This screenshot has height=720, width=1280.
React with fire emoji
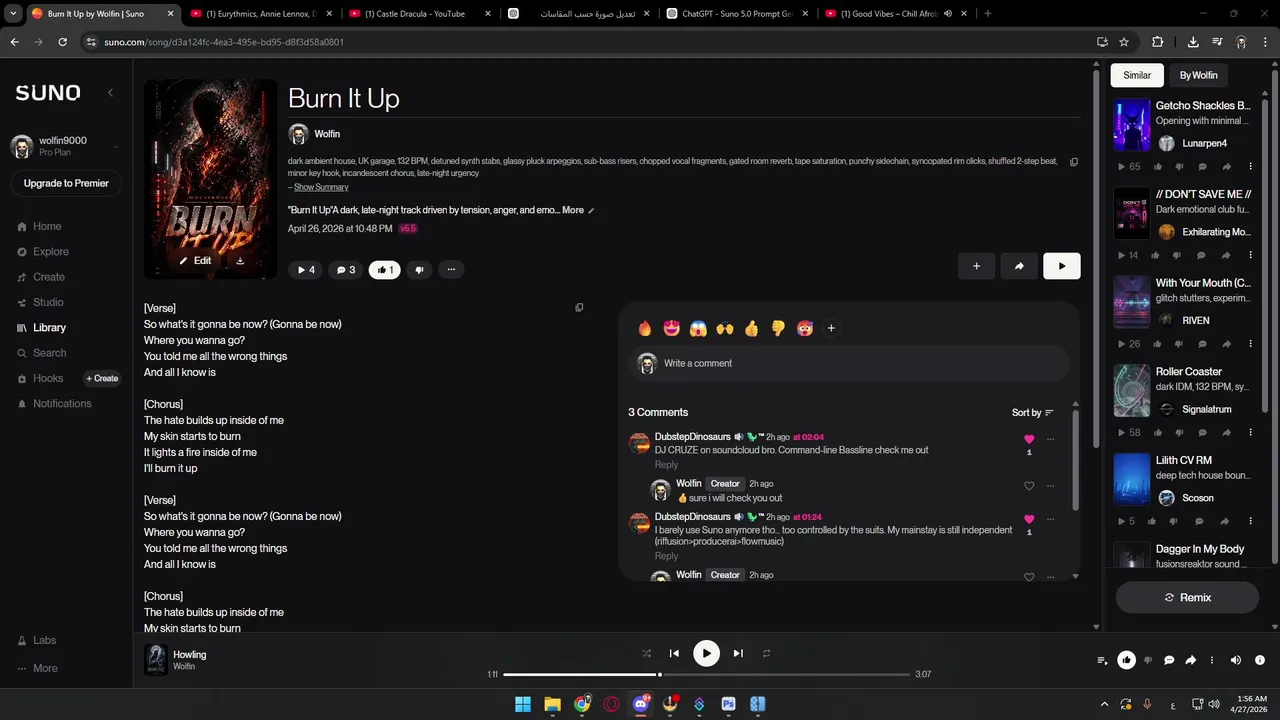click(645, 328)
